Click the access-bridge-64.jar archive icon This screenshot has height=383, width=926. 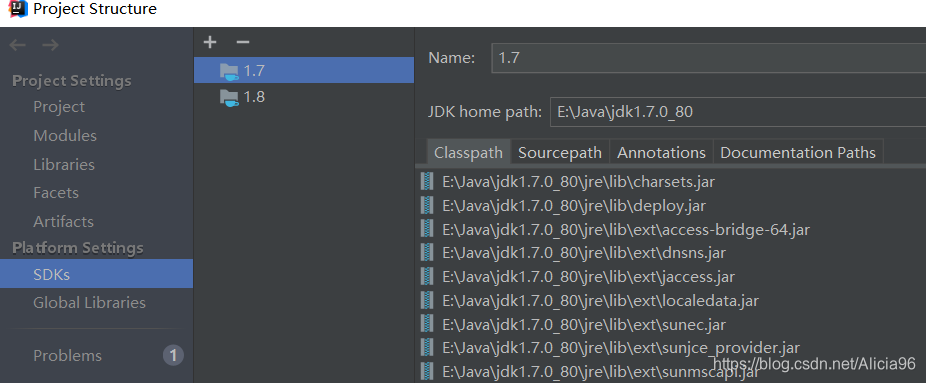tap(426, 229)
